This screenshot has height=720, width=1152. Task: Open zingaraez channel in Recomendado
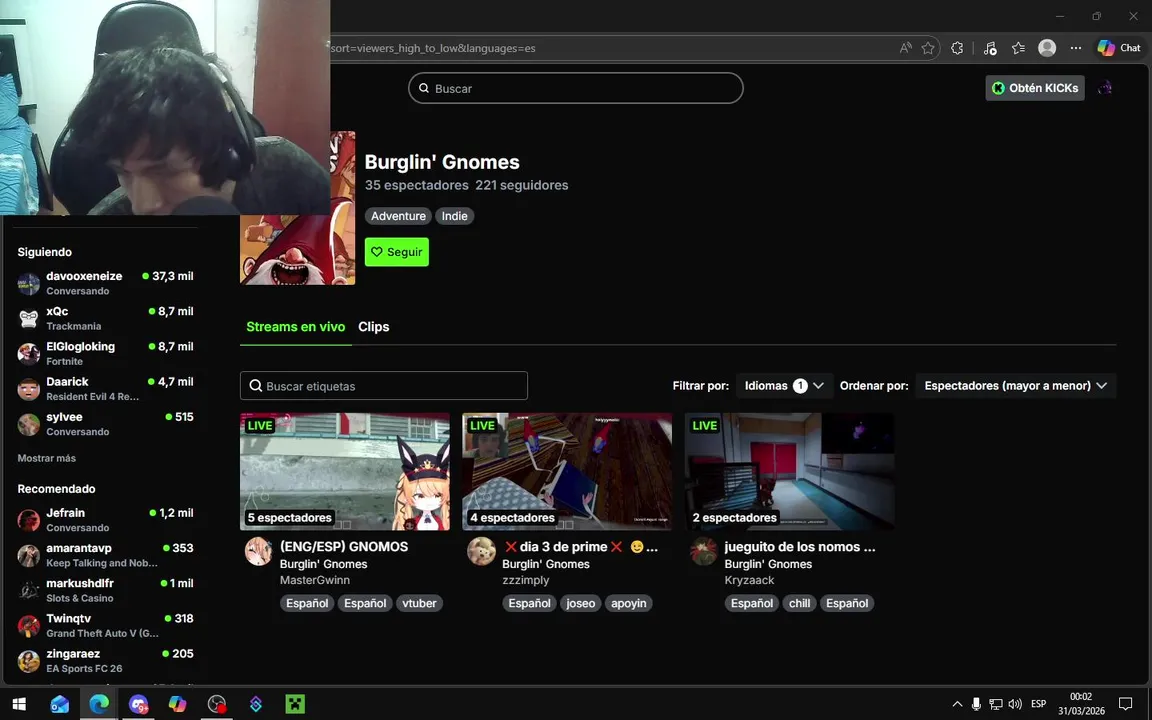[x=106, y=660]
